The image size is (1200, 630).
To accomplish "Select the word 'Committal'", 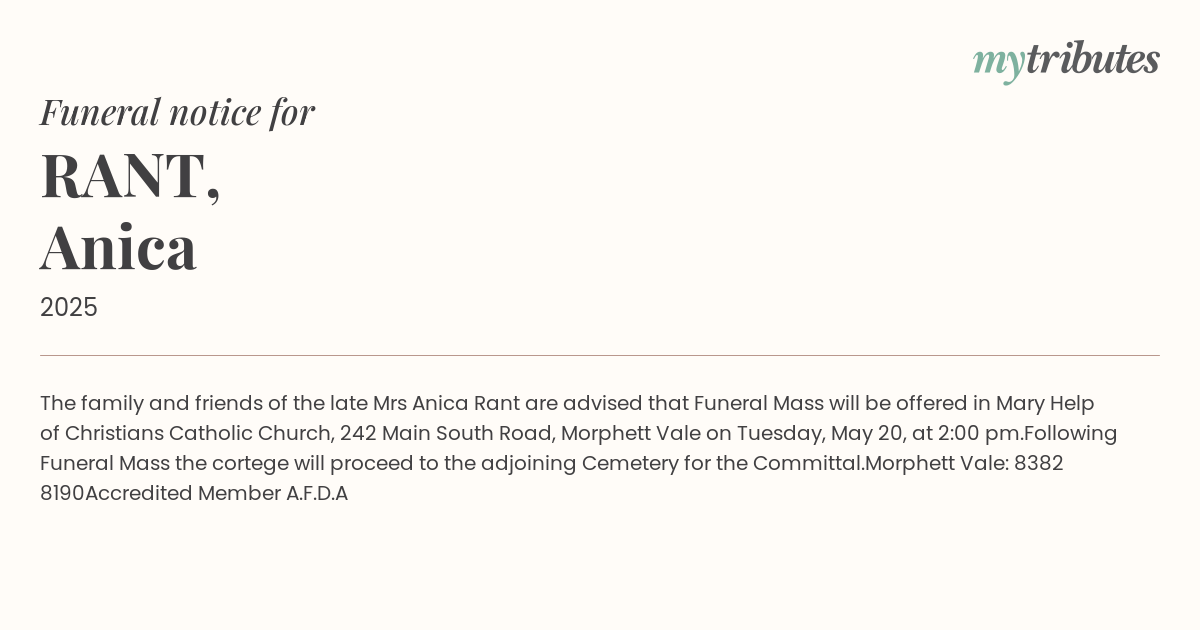I will [x=808, y=463].
